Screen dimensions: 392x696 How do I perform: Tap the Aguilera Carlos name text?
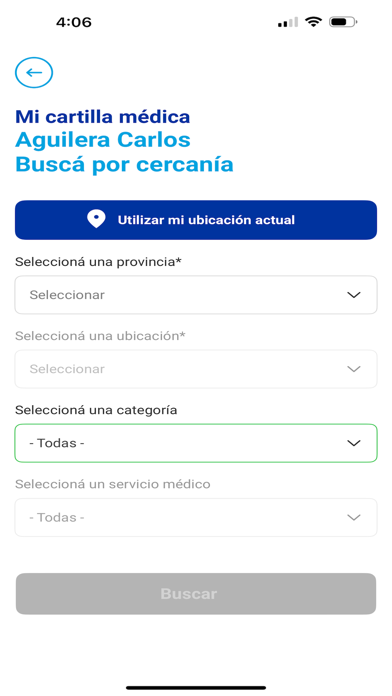click(x=103, y=140)
